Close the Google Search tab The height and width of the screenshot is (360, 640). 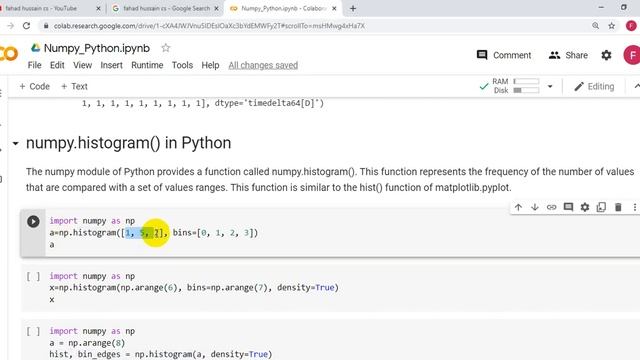coord(216,8)
